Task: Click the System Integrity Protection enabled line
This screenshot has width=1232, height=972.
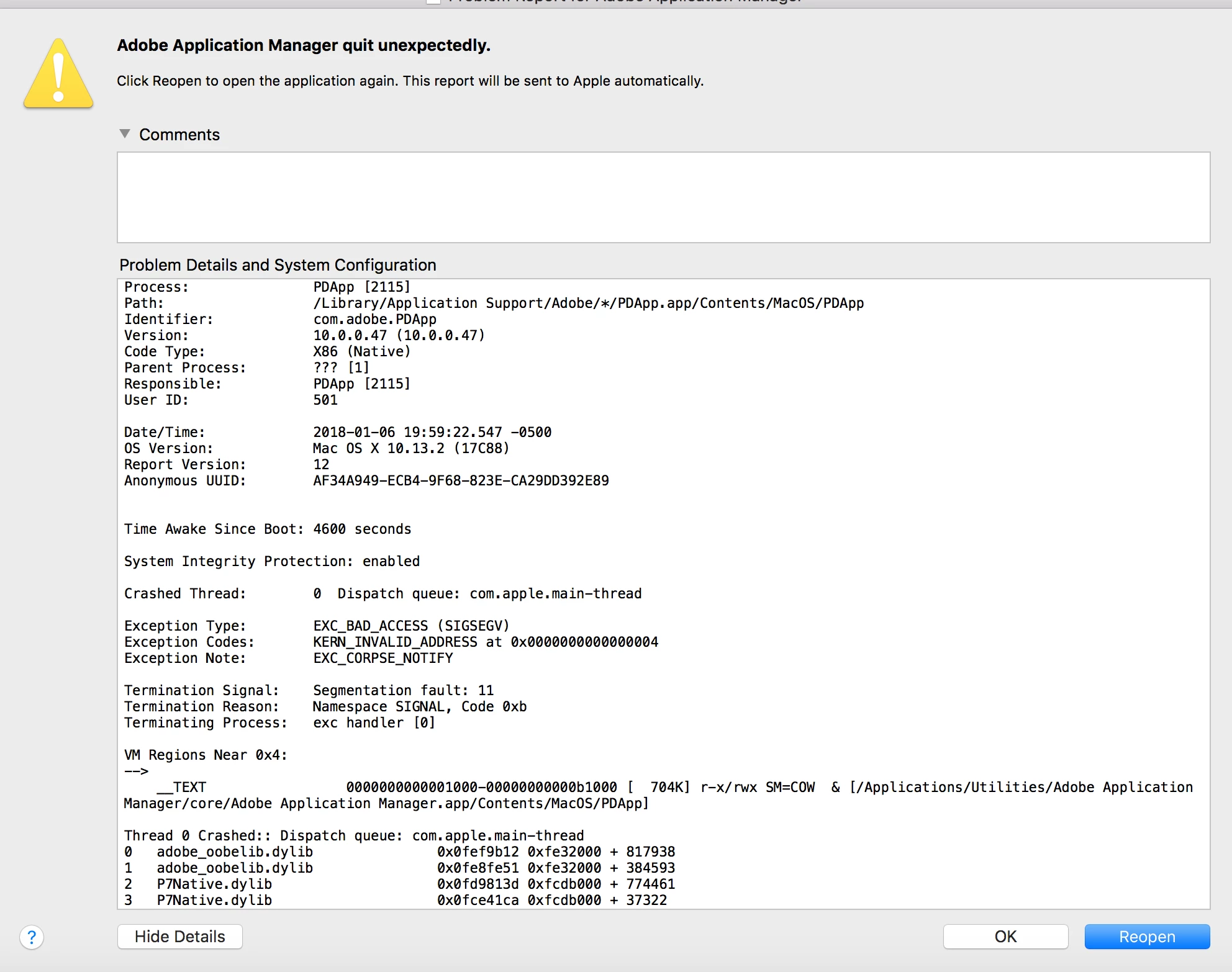Action: (x=272, y=561)
